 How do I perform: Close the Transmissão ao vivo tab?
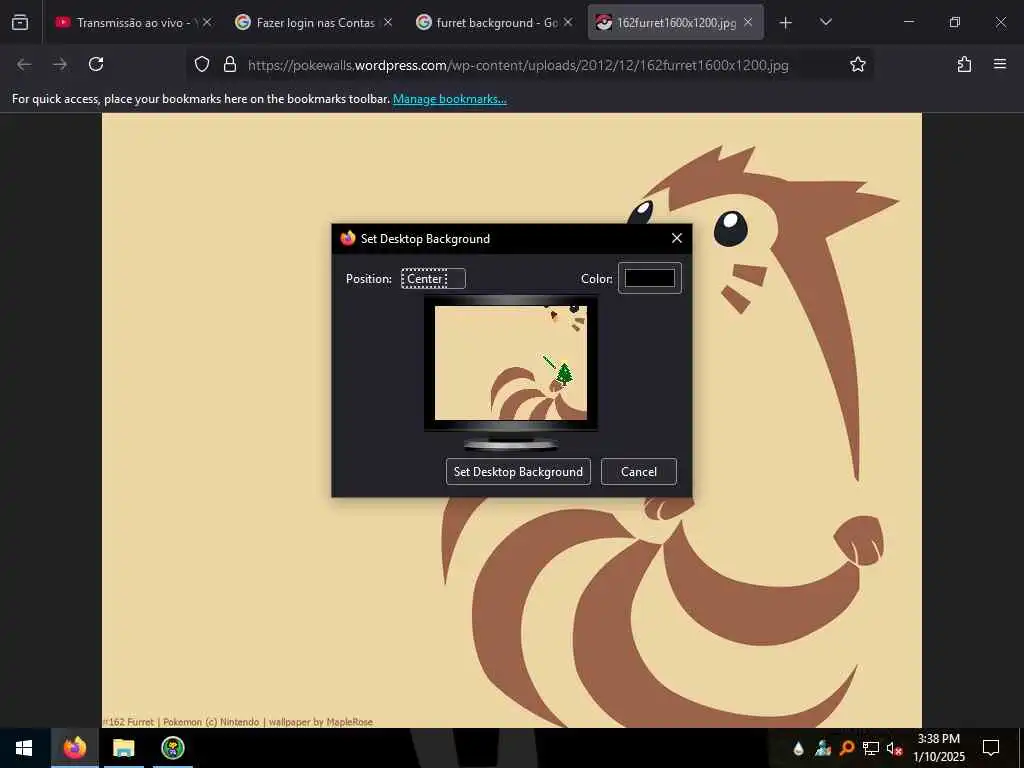coord(207,22)
